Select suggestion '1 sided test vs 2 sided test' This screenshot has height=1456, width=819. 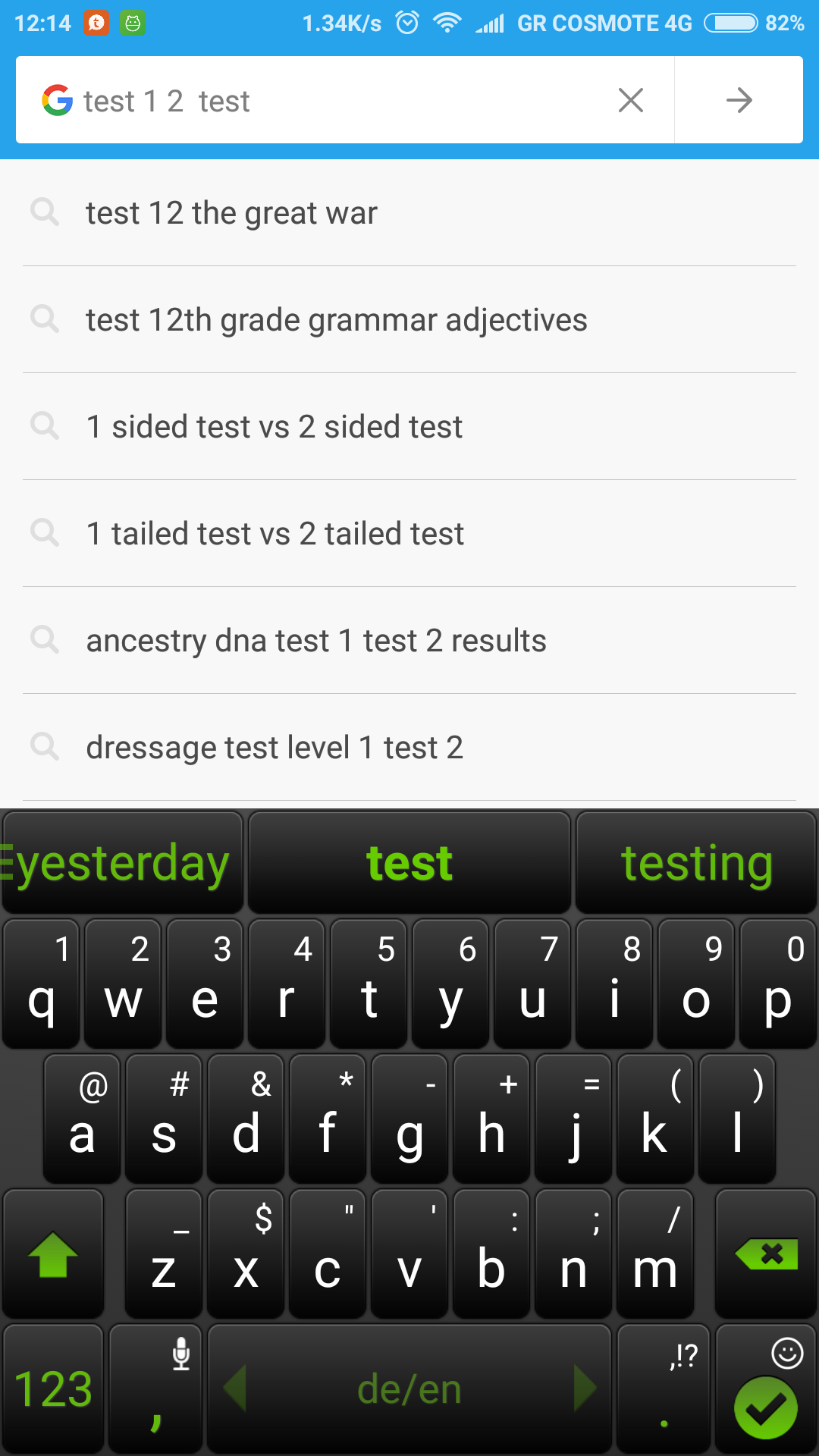[274, 427]
